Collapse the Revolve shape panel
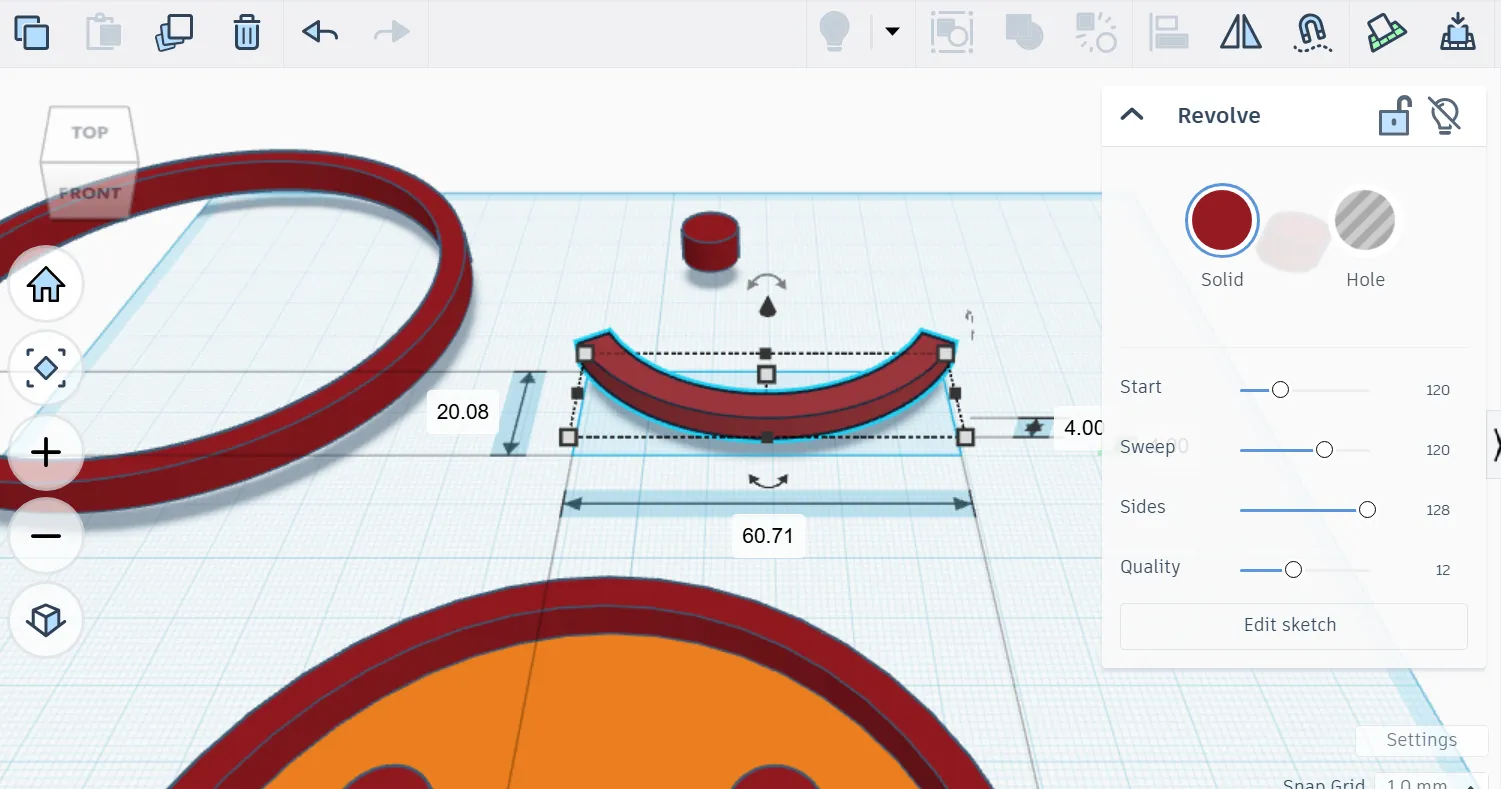The image size is (1501, 789). 1131,115
